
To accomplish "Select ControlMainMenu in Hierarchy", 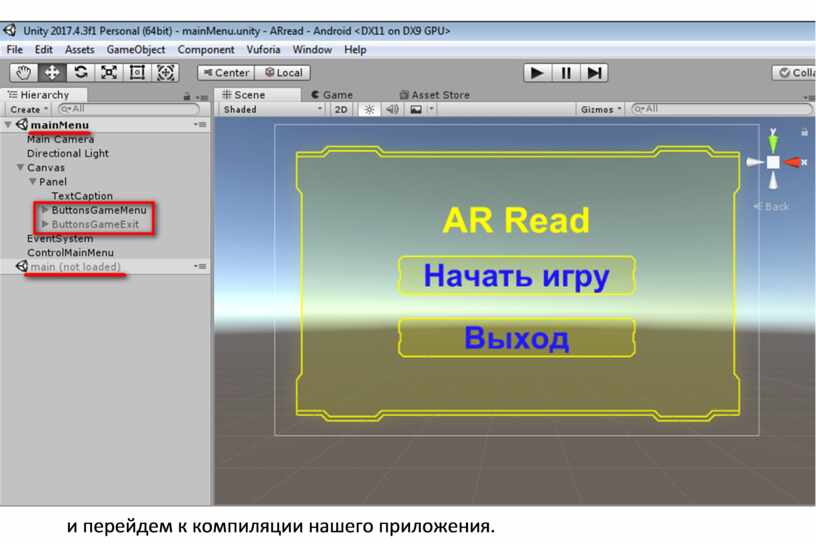I will point(70,252).
